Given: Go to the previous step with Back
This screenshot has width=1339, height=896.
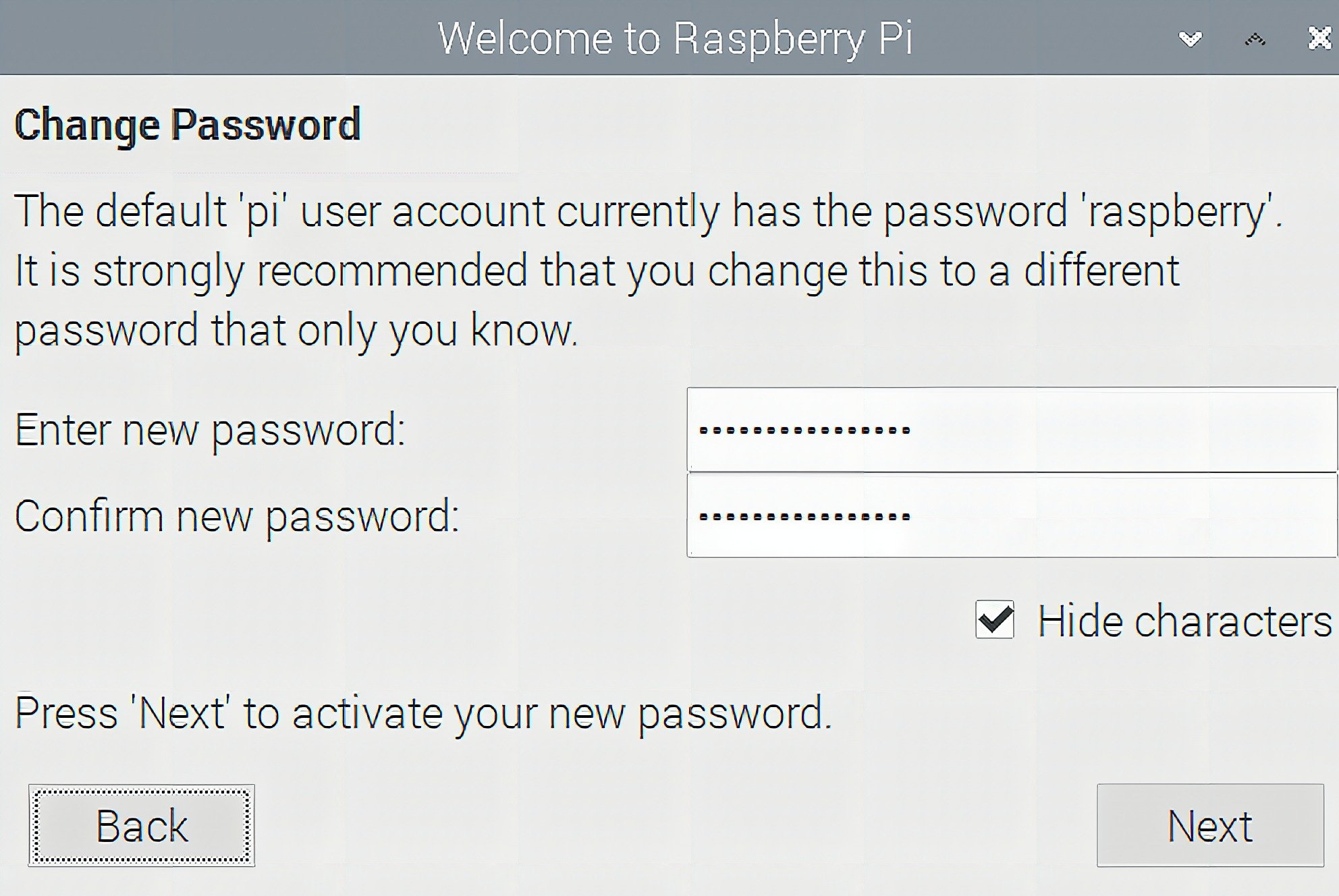Looking at the screenshot, I should pyautogui.click(x=142, y=825).
